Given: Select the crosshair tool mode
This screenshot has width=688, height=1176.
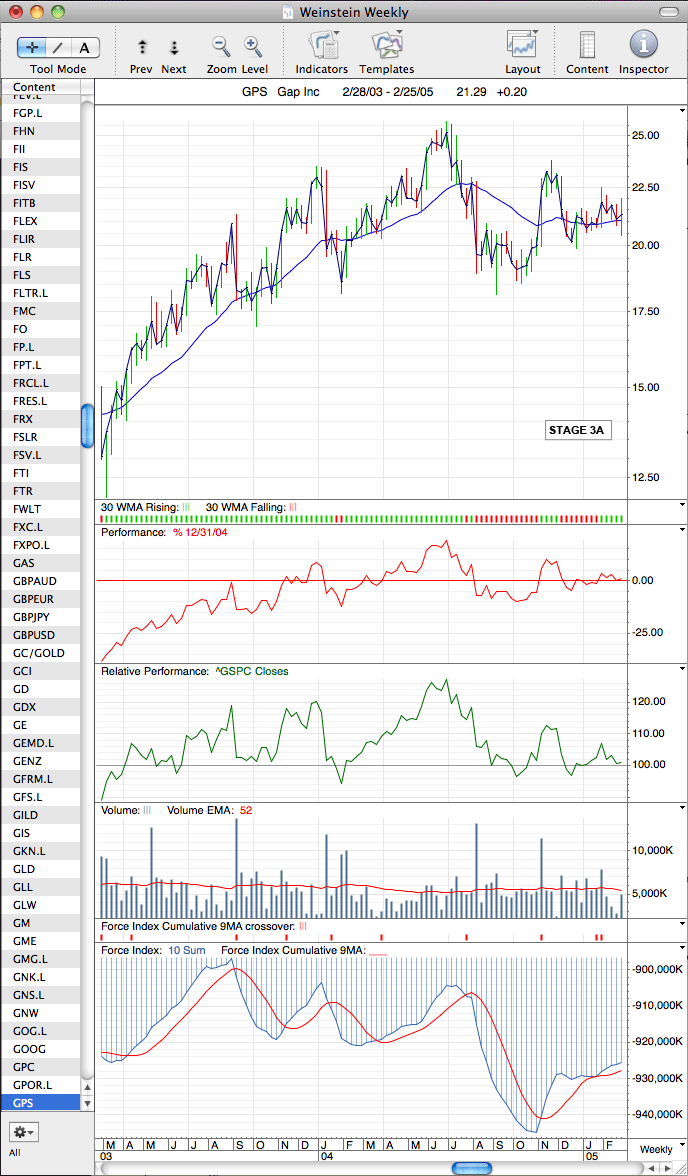Looking at the screenshot, I should point(32,48).
